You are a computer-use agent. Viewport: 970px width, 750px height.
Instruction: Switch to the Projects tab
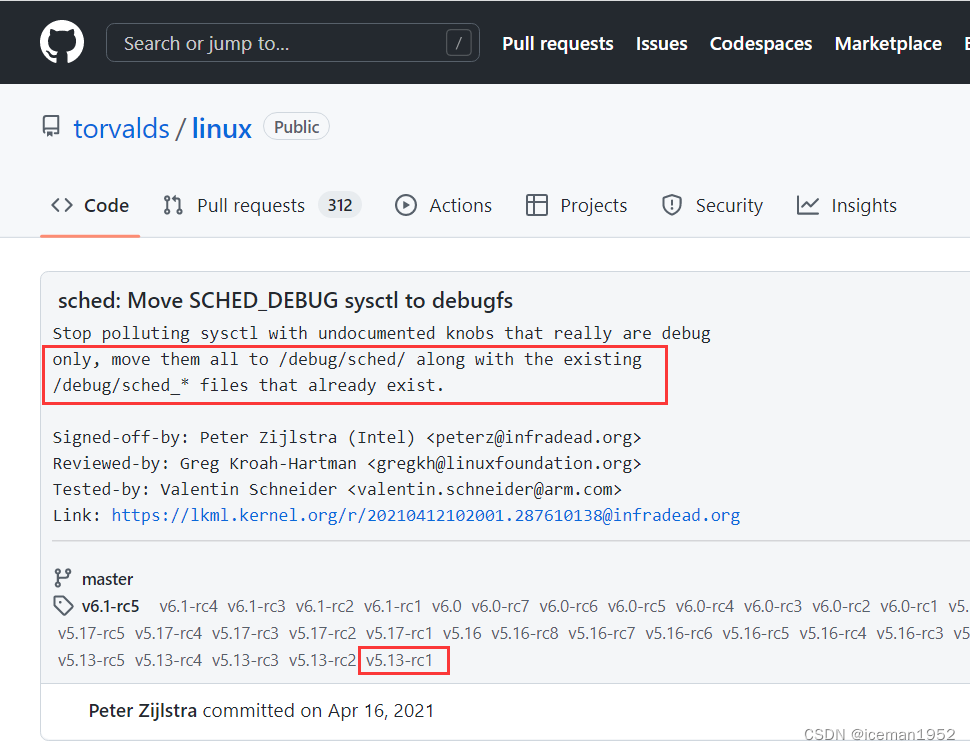[576, 205]
